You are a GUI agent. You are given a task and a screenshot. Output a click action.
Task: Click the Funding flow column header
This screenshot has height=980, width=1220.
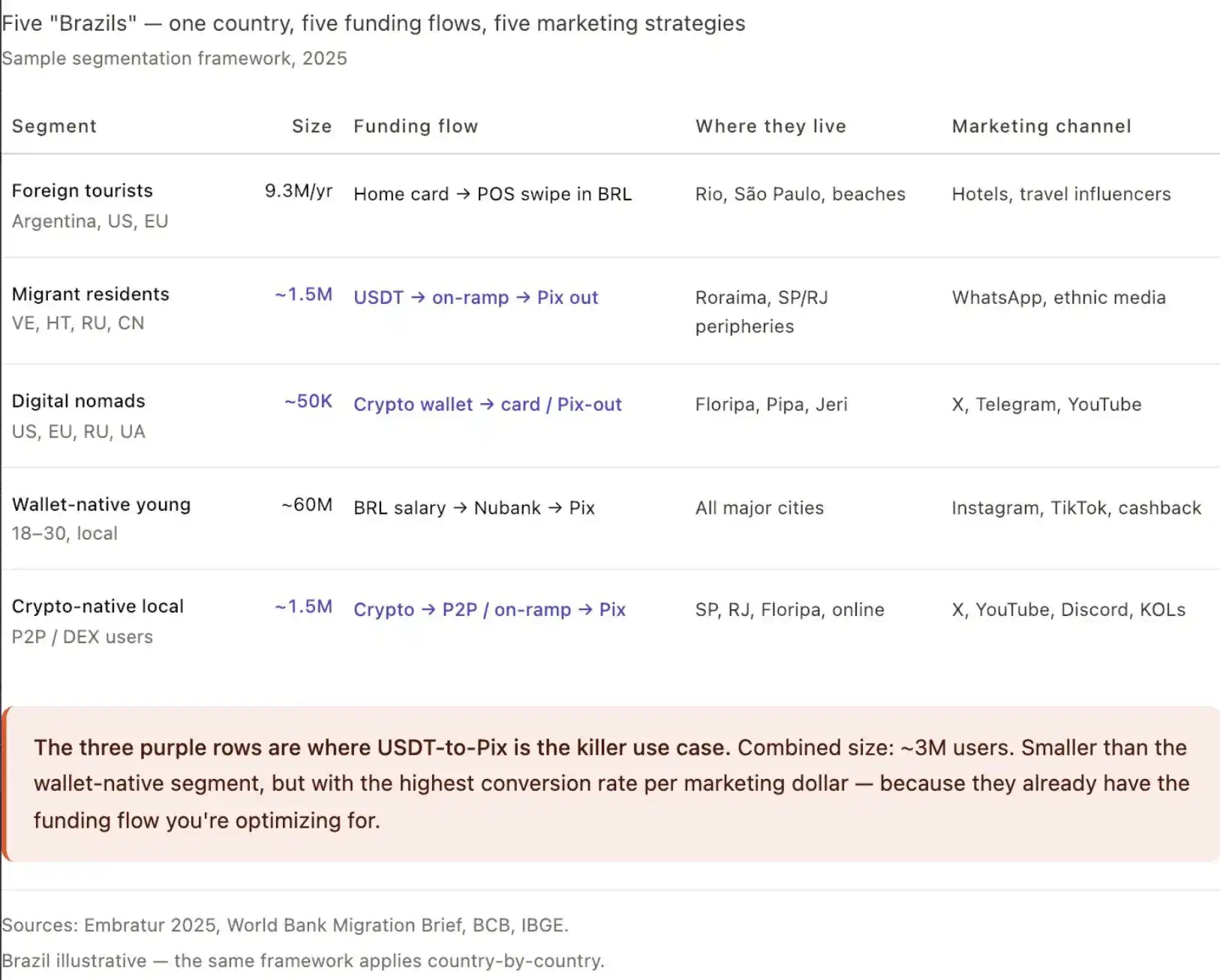(416, 126)
